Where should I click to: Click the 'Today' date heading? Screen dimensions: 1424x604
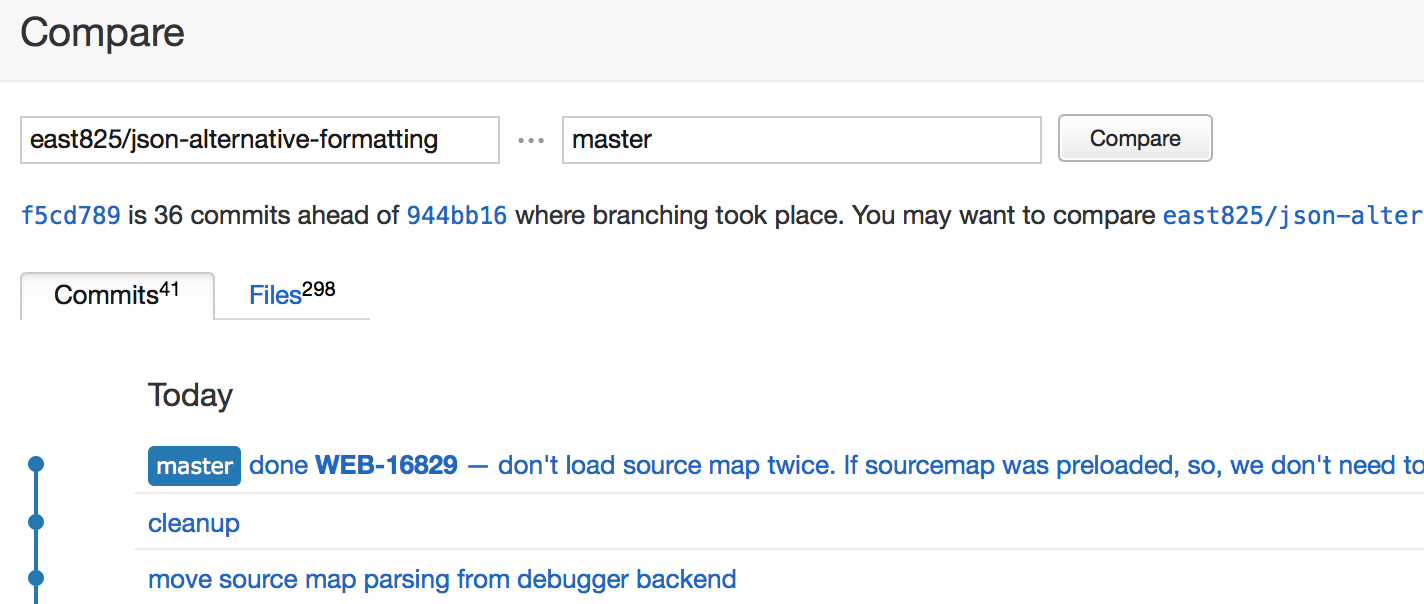190,395
